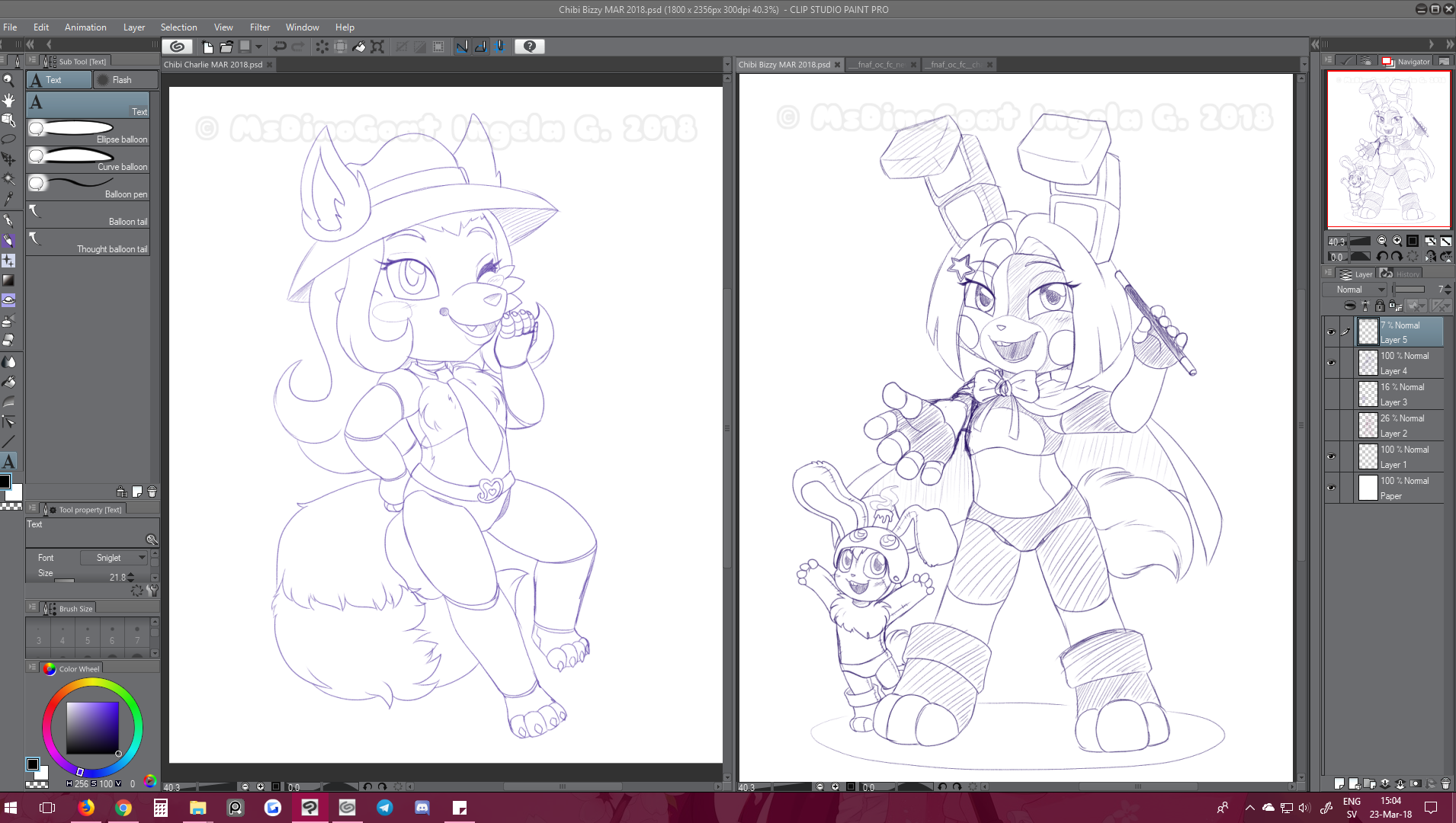Select the Zoom magnifier tool
The width and height of the screenshot is (1456, 823).
(8, 79)
